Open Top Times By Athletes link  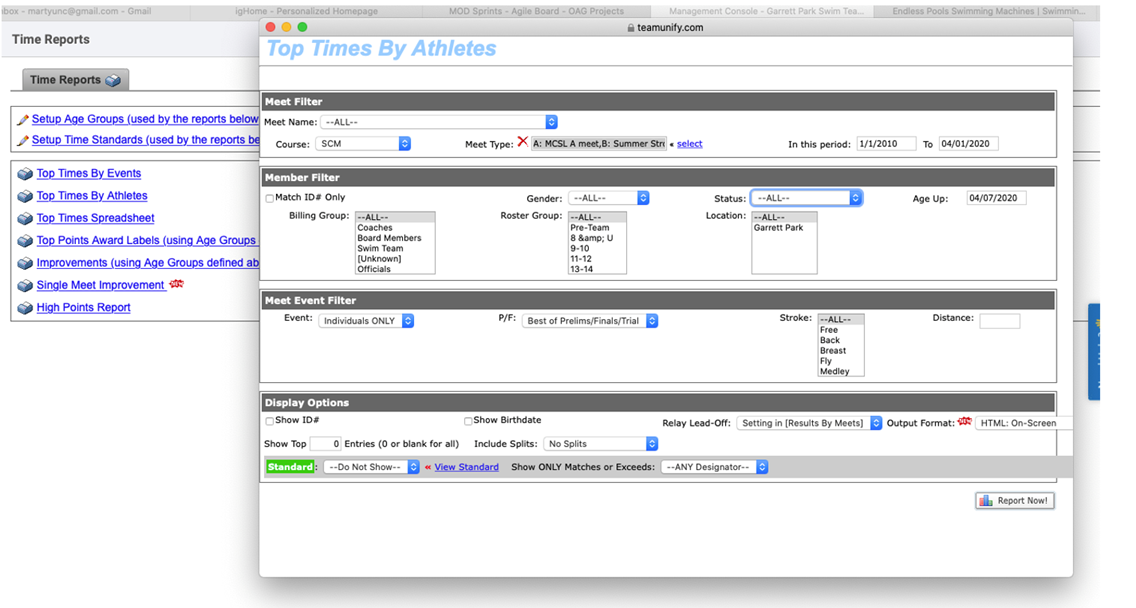pyautogui.click(x=92, y=196)
